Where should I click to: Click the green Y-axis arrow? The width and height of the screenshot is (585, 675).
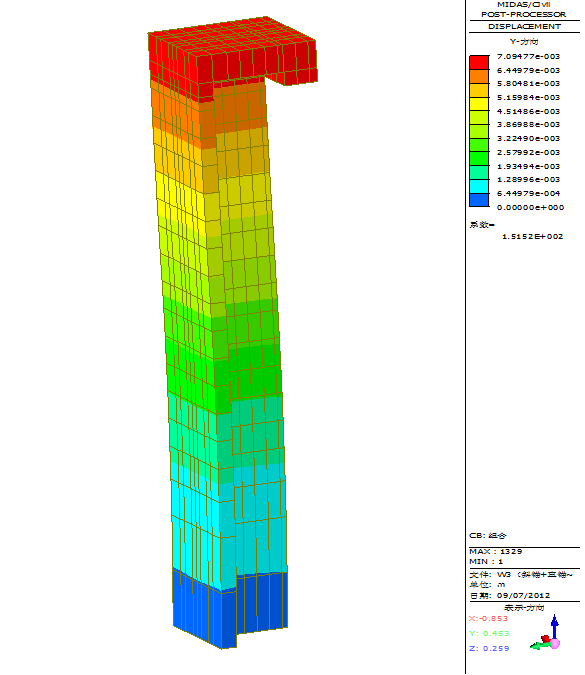[x=537, y=645]
